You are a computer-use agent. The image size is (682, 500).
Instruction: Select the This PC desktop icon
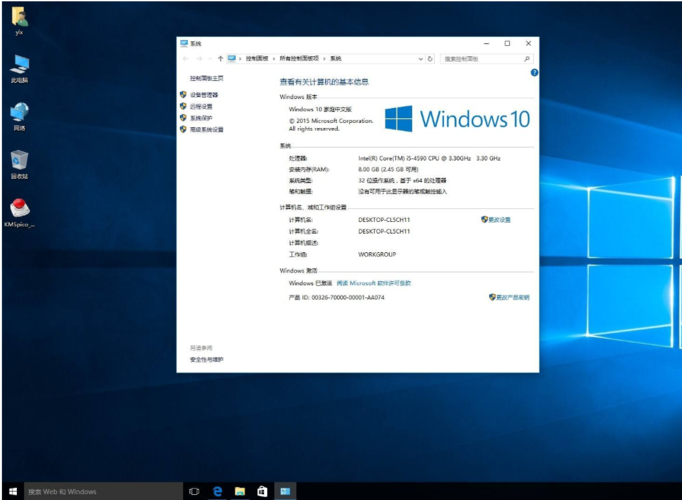tap(19, 69)
